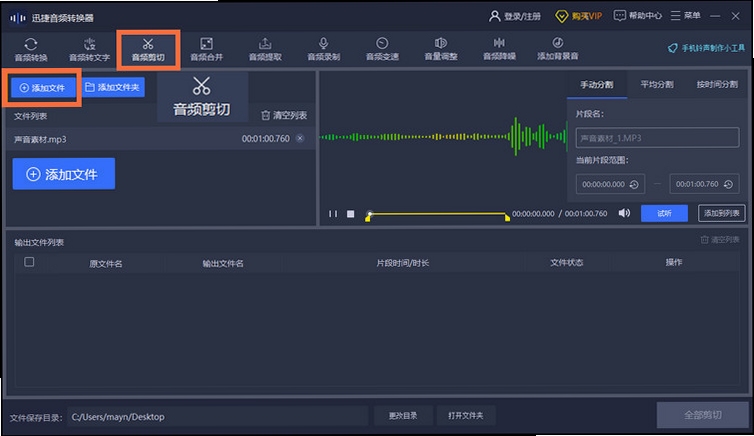Viewport: 754px width, 436px height.
Task: Select the 声音素材.mp3 file row
Action: 160,139
